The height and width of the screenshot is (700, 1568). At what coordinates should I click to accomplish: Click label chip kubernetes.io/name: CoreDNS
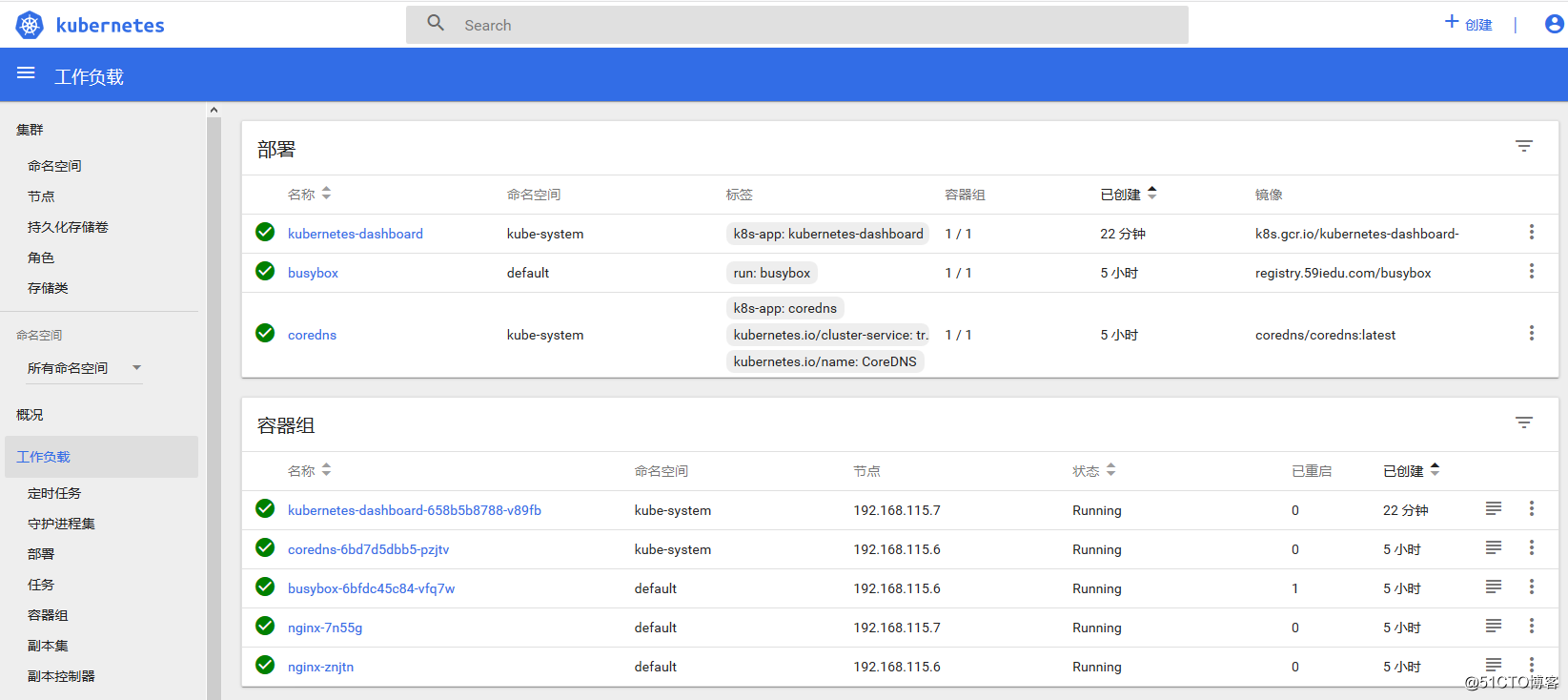825,361
